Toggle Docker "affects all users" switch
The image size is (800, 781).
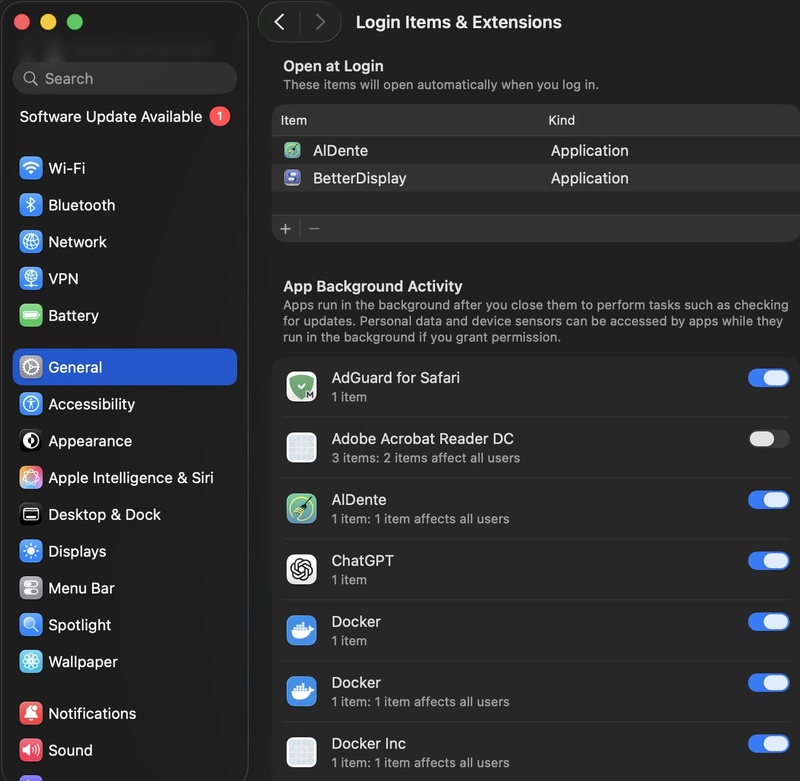click(768, 683)
